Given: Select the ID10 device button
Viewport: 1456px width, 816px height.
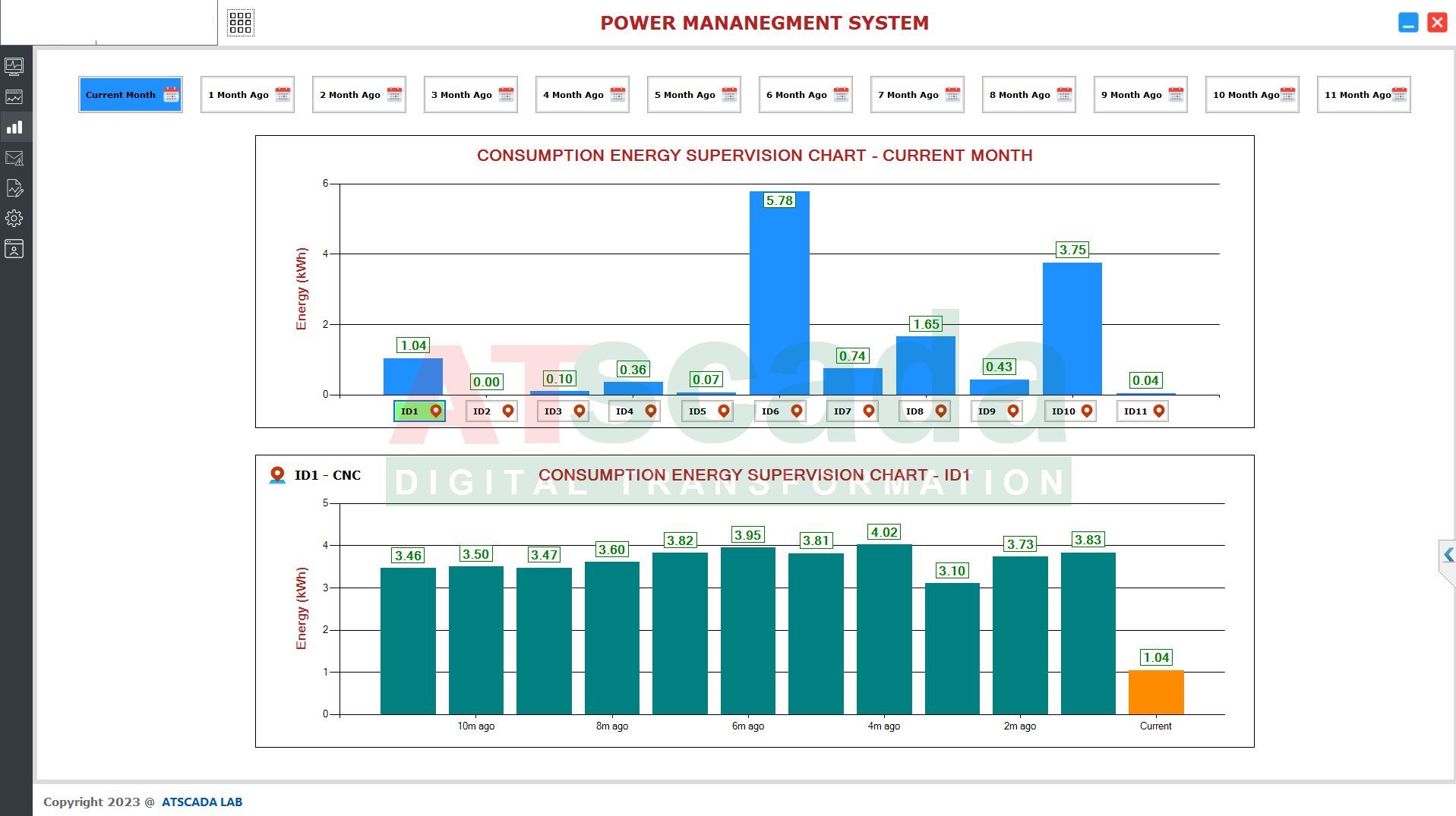Looking at the screenshot, I should pos(1069,411).
